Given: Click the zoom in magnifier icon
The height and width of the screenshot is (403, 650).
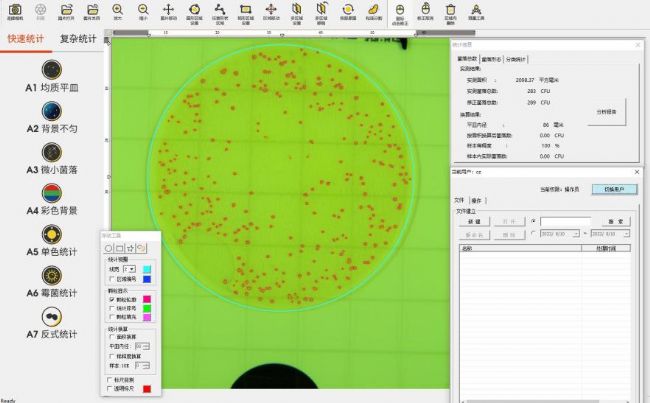Looking at the screenshot, I should click(118, 10).
